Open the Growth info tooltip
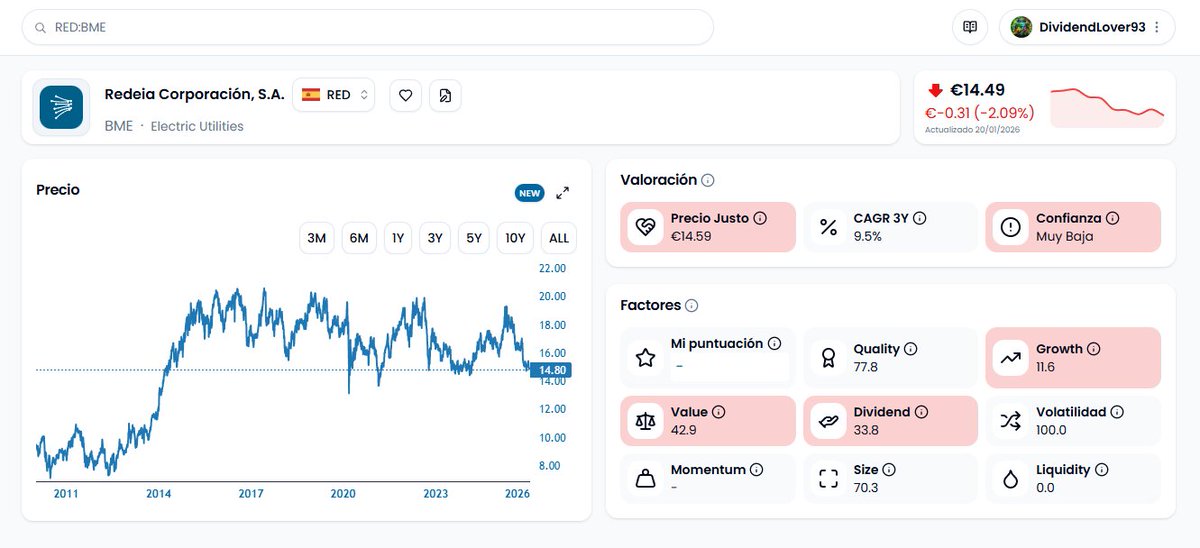Screen dimensions: 1200x548 click(x=1094, y=350)
